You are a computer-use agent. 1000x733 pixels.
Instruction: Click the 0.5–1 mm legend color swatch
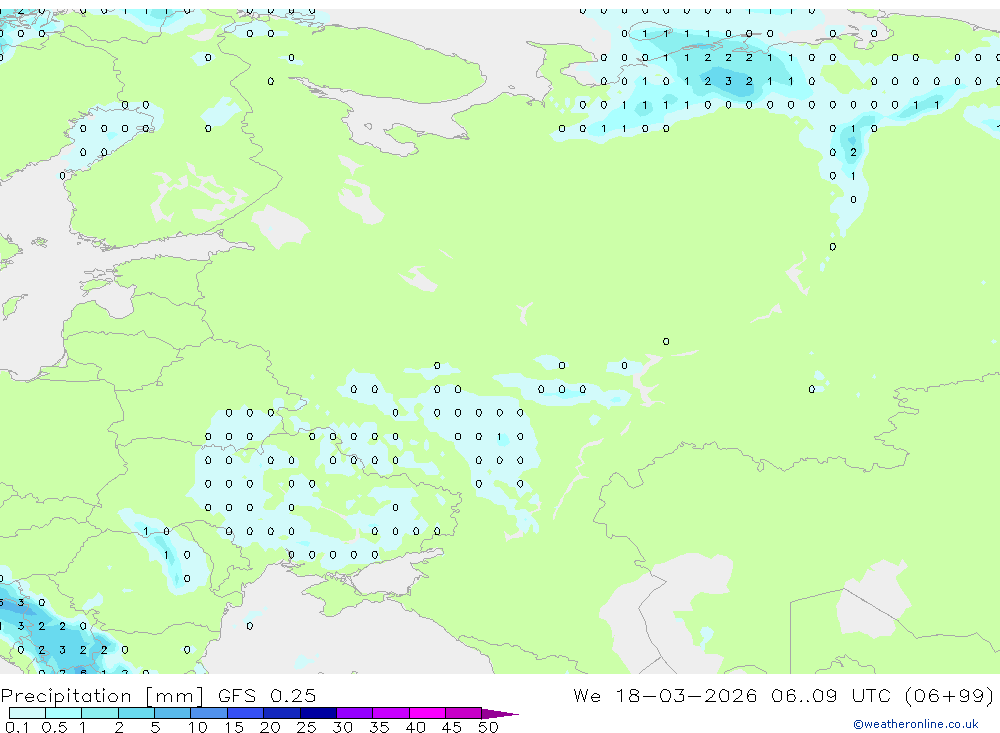[64, 713]
